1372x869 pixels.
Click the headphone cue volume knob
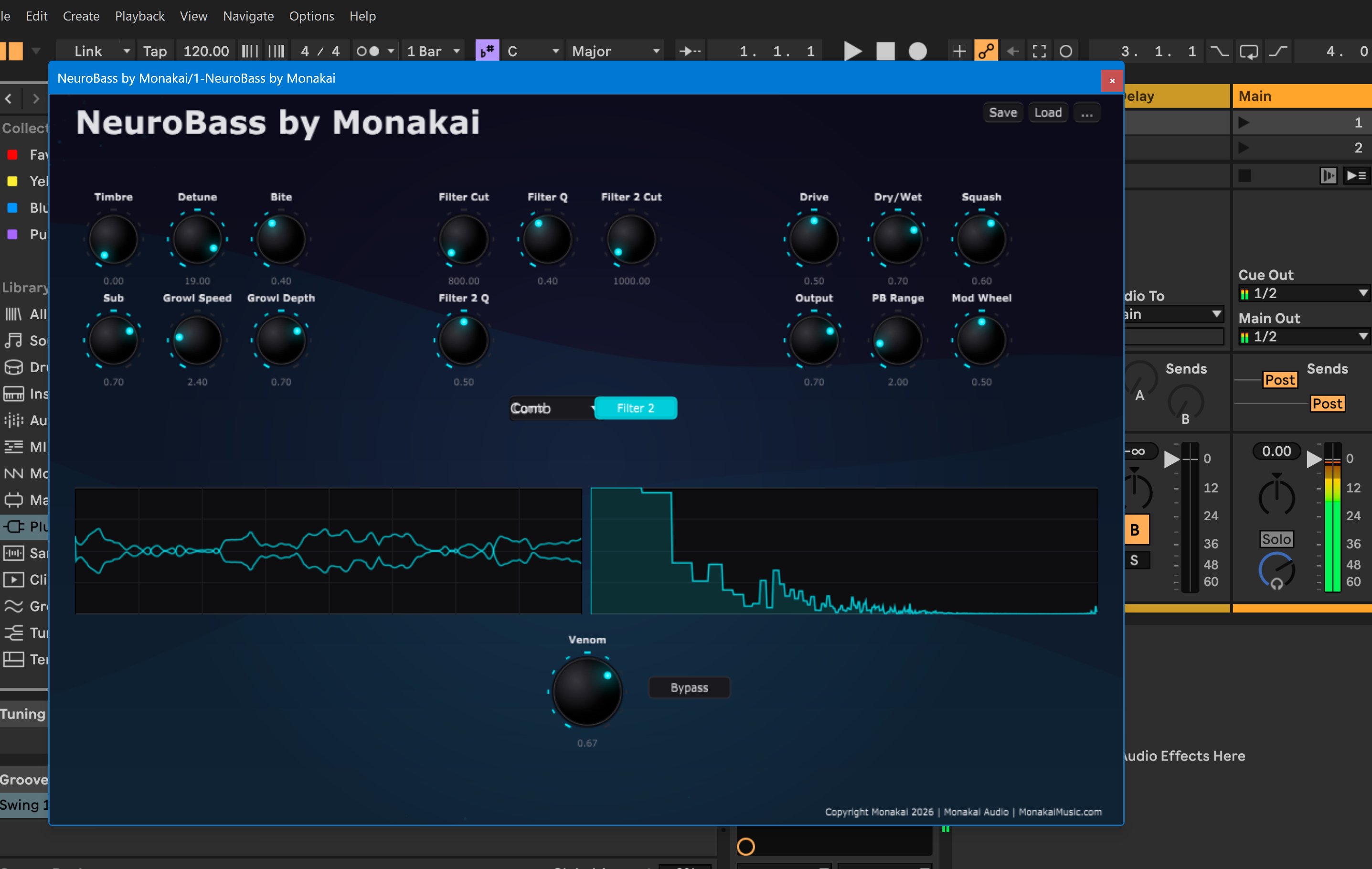1276,571
